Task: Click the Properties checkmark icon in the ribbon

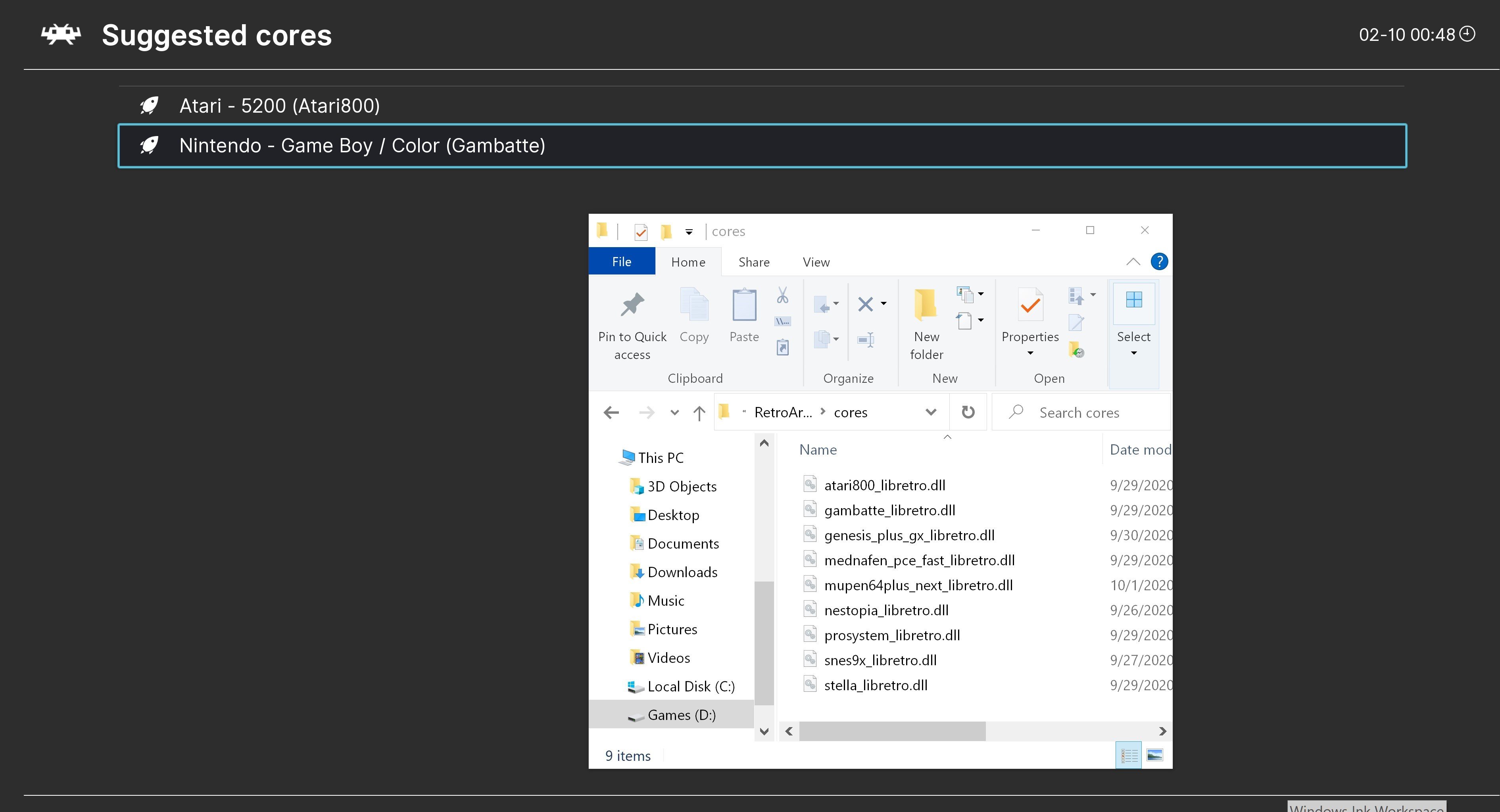Action: tap(1030, 304)
